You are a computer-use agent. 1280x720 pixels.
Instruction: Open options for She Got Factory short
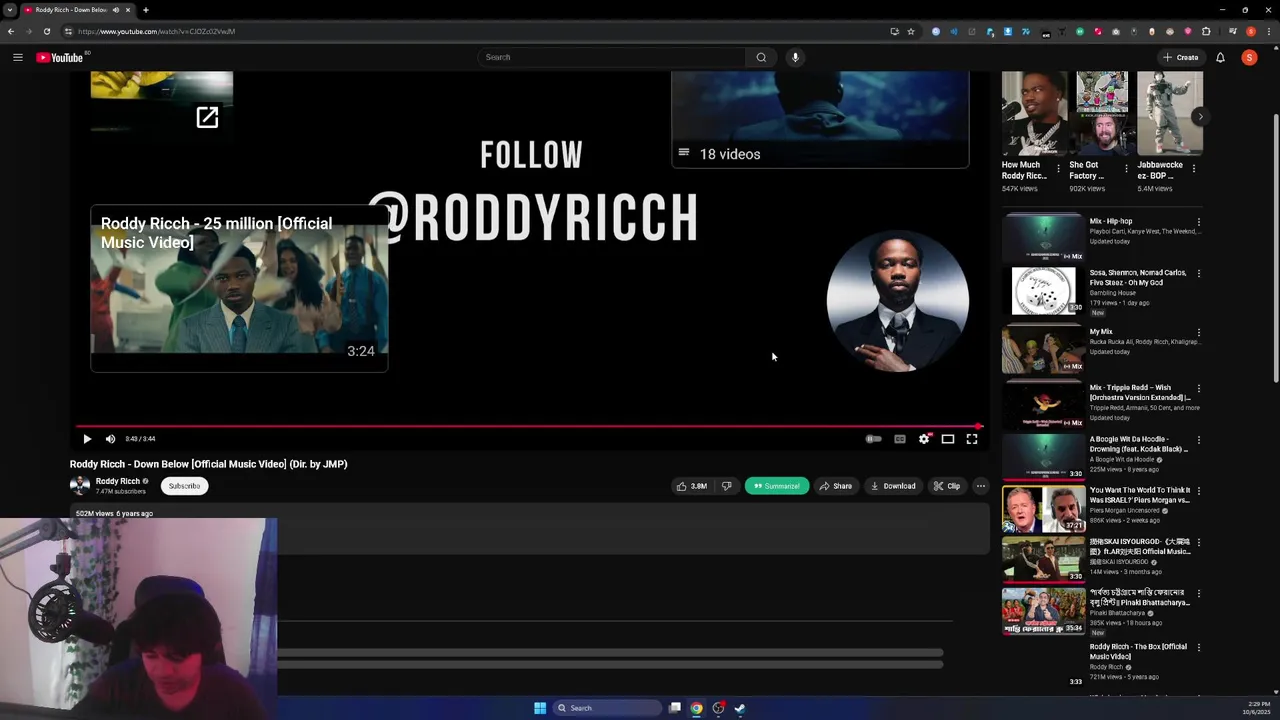point(1126,169)
